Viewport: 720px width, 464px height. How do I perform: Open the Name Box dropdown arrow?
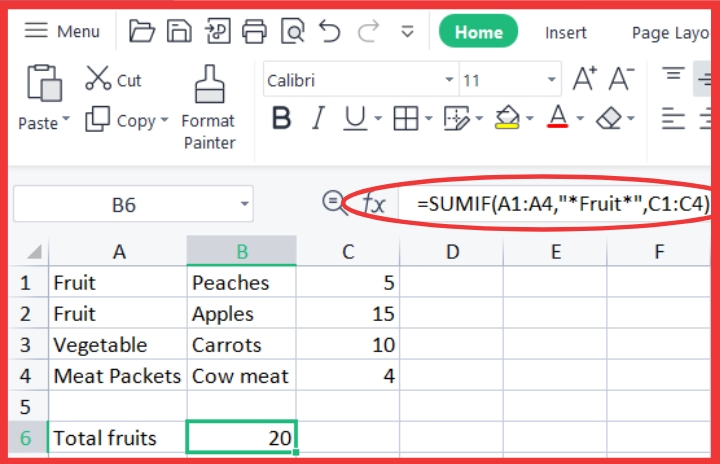click(x=246, y=205)
